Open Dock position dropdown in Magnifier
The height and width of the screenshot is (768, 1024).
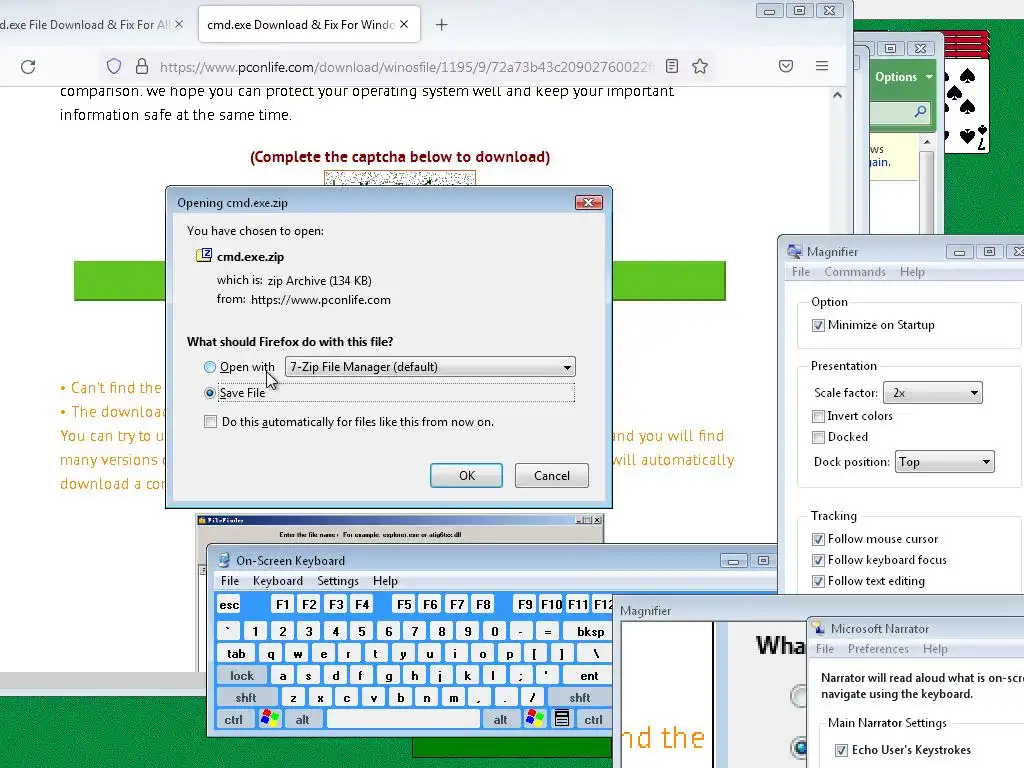coord(944,462)
